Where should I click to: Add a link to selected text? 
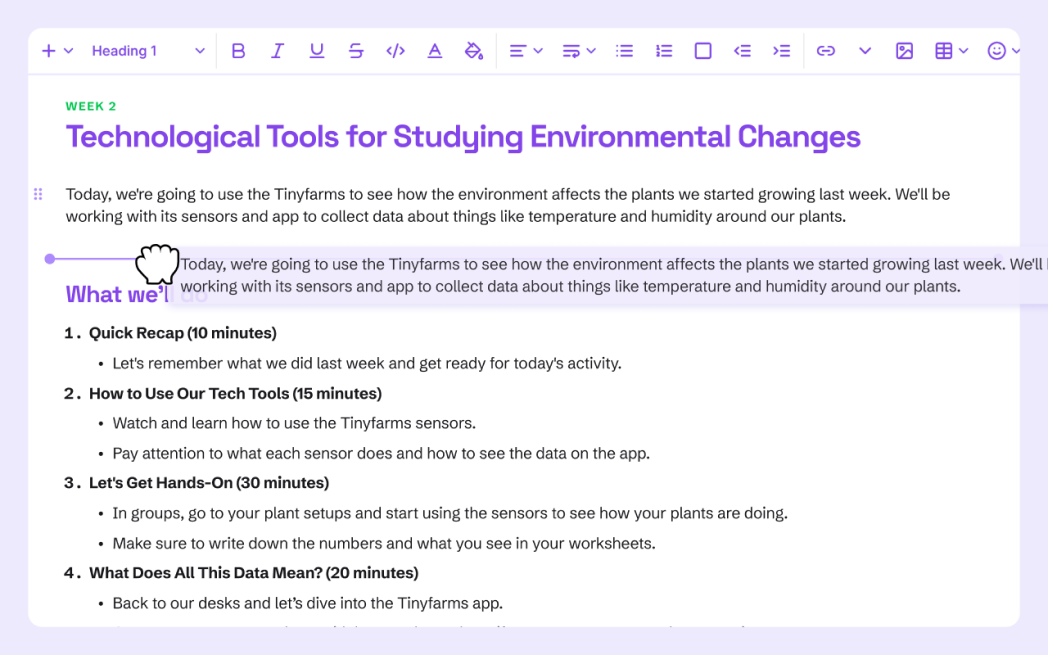coord(826,50)
